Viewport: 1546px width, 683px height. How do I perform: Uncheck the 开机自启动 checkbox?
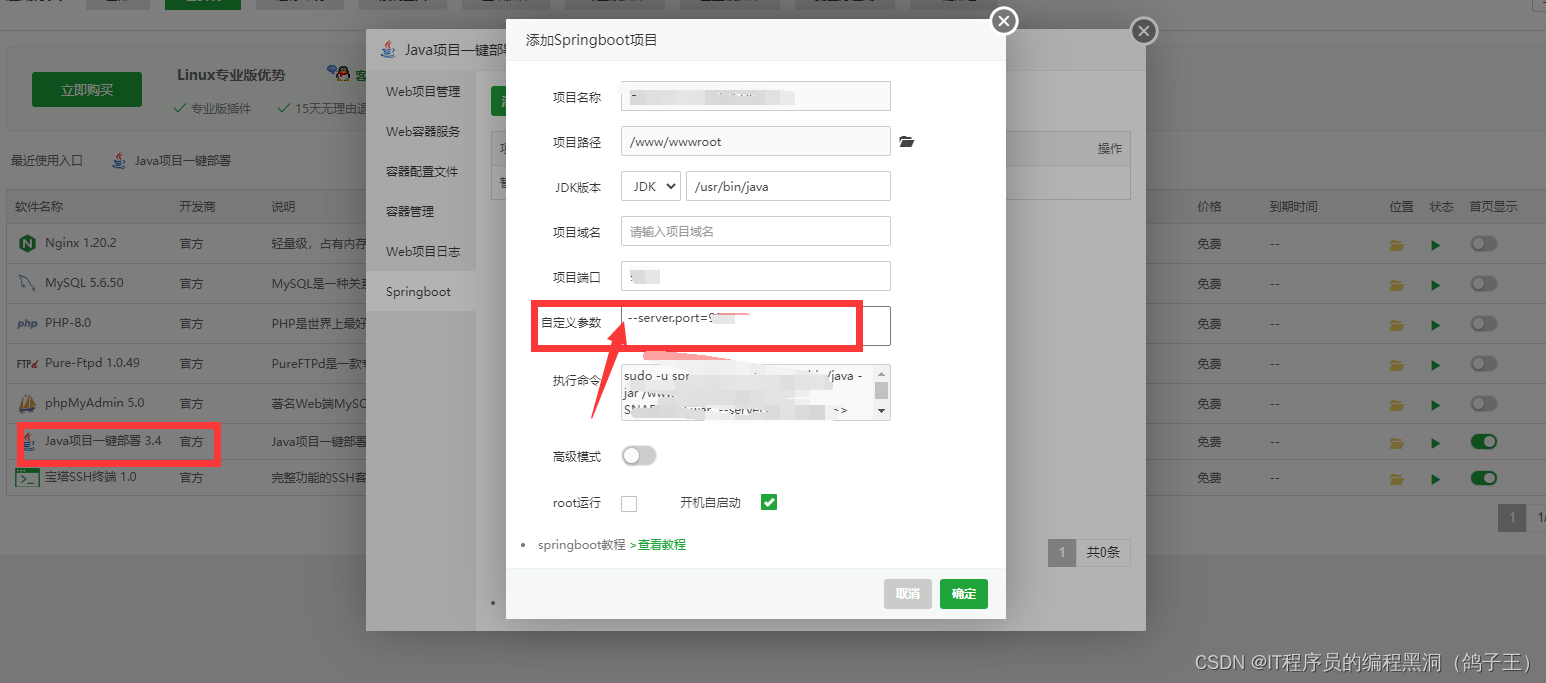coord(769,502)
